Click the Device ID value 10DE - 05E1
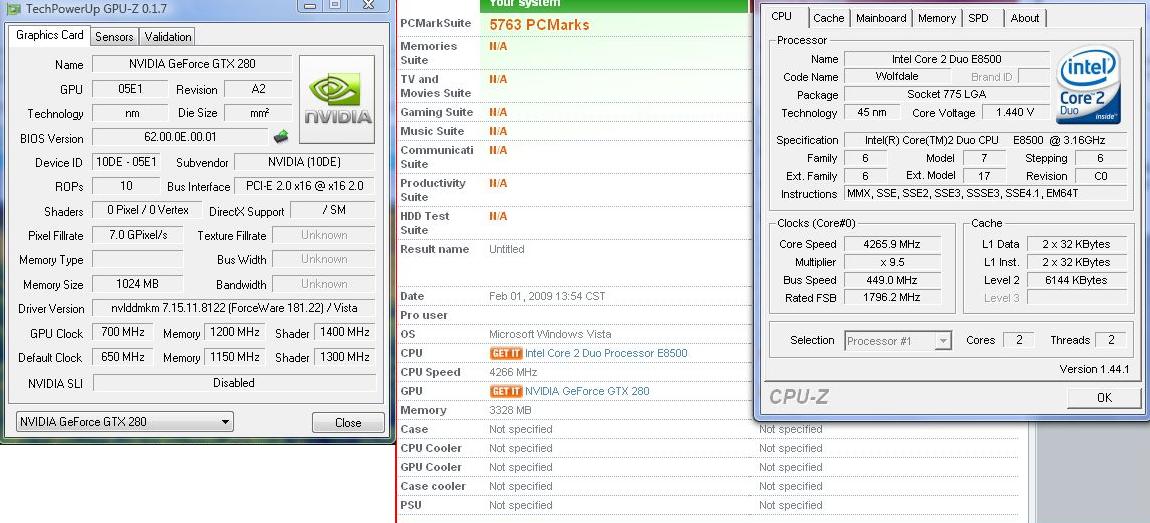This screenshot has width=1150, height=523. click(126, 162)
